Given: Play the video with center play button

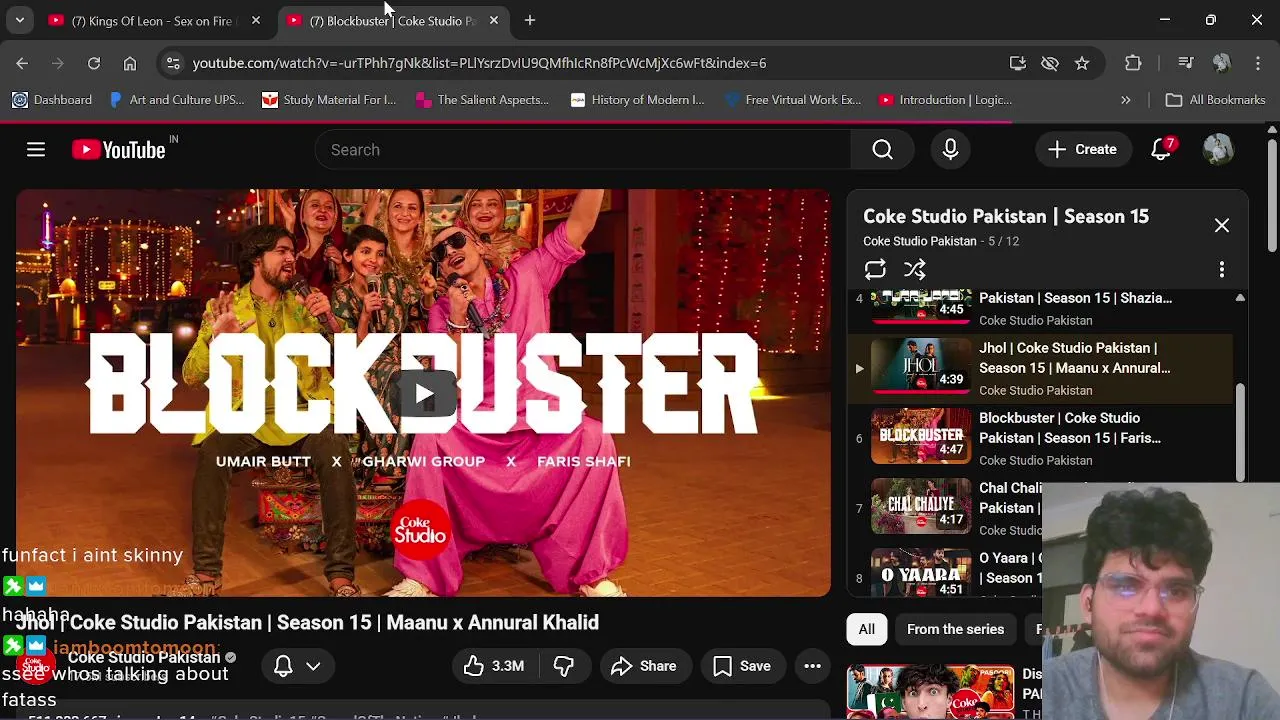Looking at the screenshot, I should pyautogui.click(x=424, y=393).
